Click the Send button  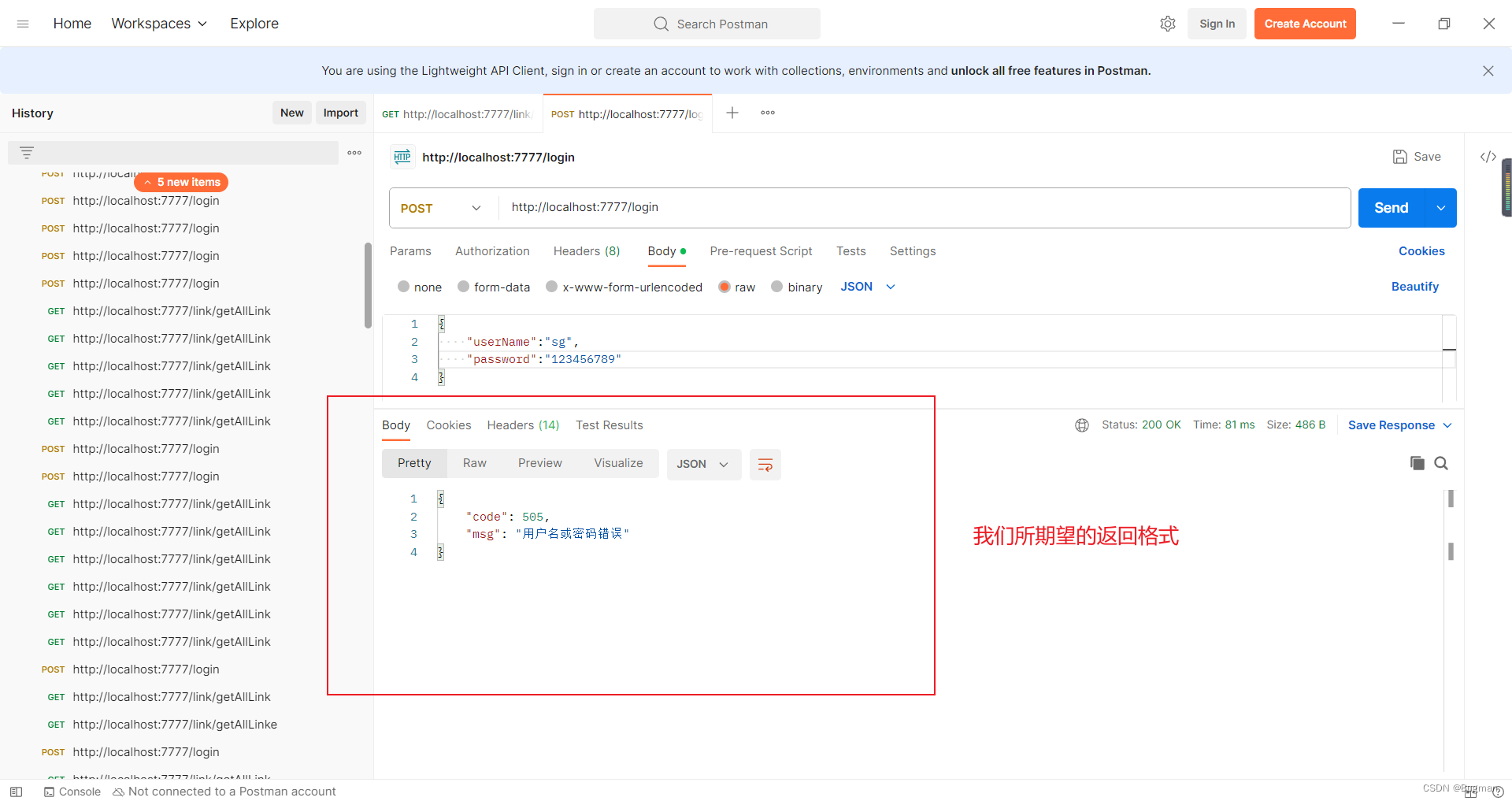point(1392,208)
